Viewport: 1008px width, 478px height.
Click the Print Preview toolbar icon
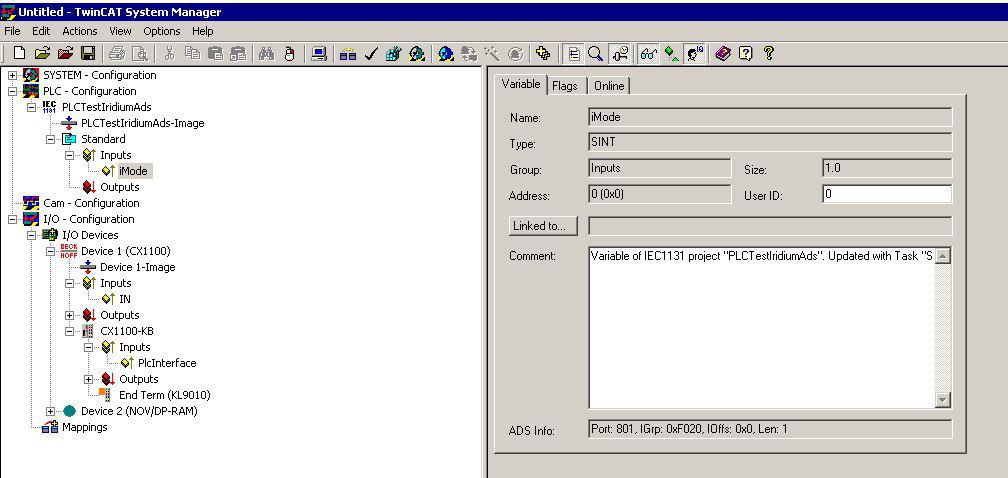point(140,54)
